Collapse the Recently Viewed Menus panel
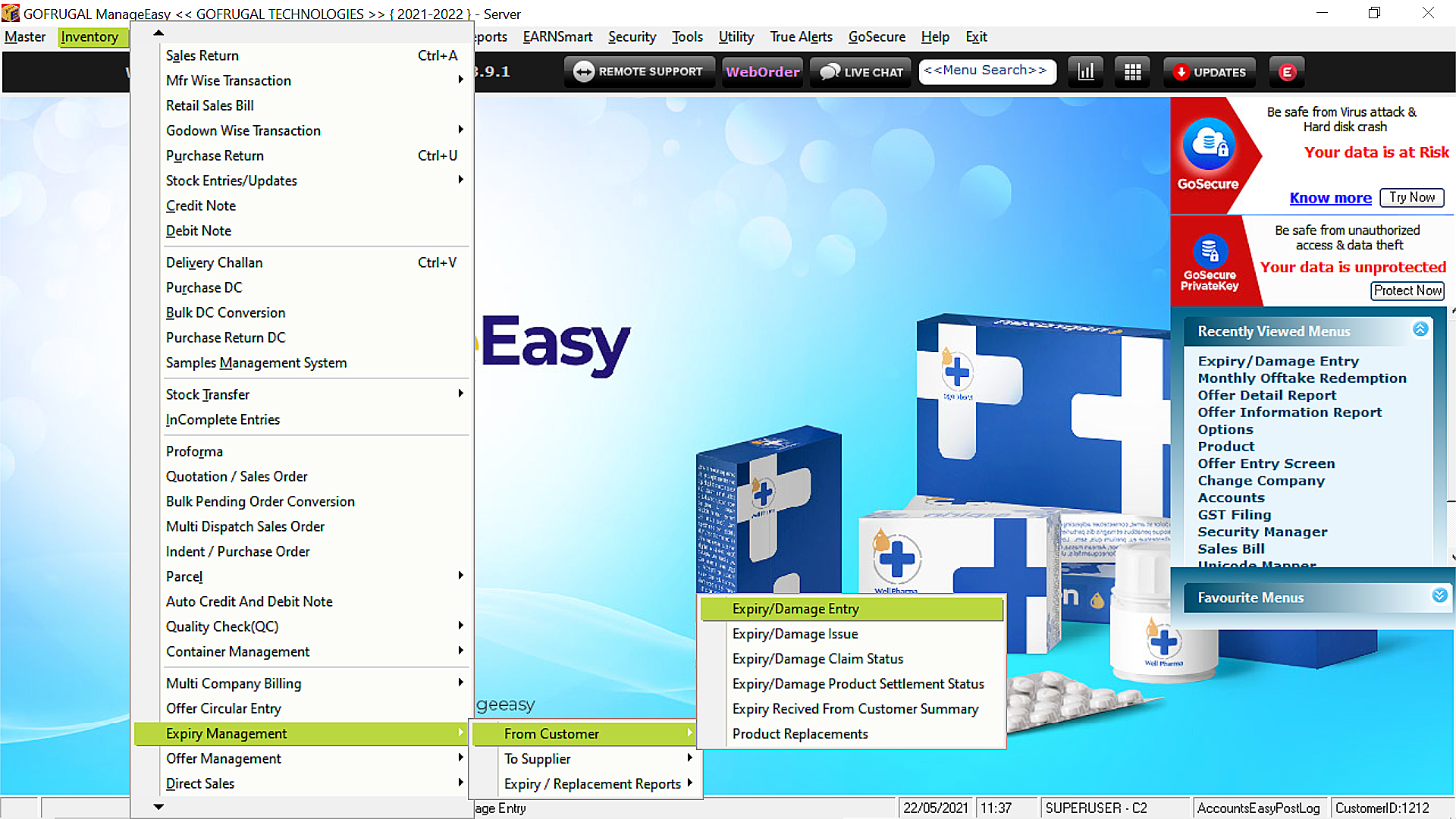 point(1420,329)
